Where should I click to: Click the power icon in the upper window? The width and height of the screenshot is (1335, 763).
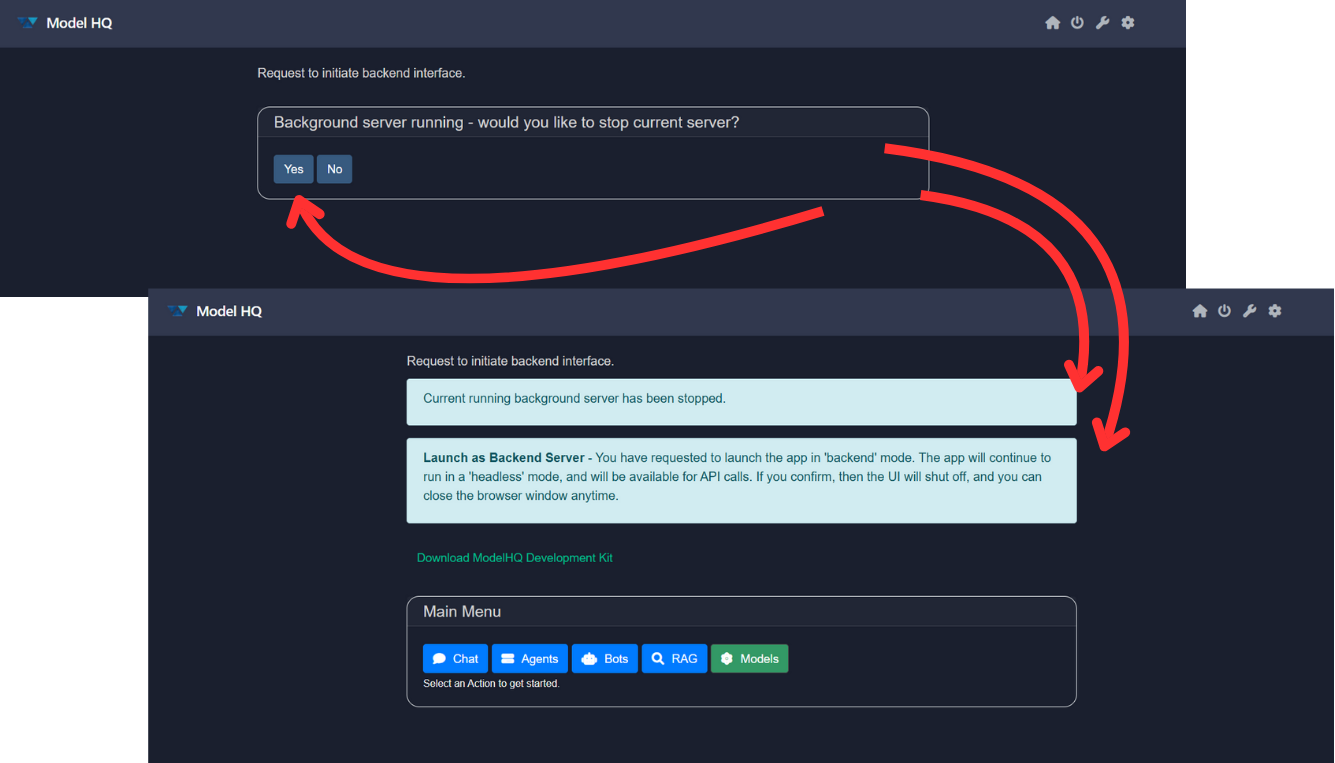pos(1077,23)
